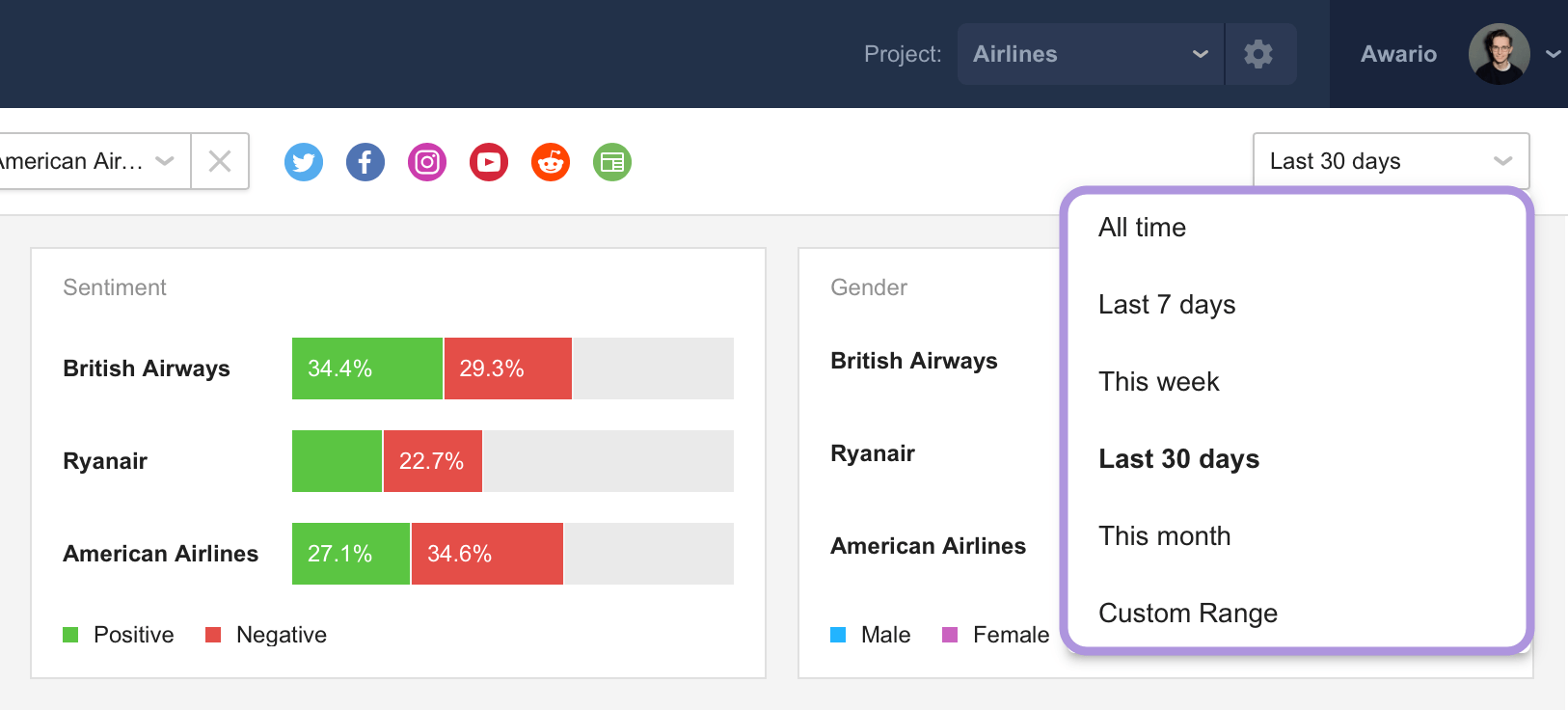Image resolution: width=1568 pixels, height=710 pixels.
Task: Click British Airways label in Sentiment card
Action: 147,369
